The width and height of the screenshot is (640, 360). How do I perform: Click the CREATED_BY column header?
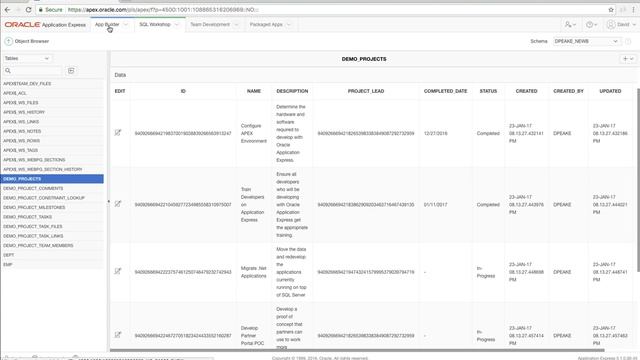click(568, 91)
